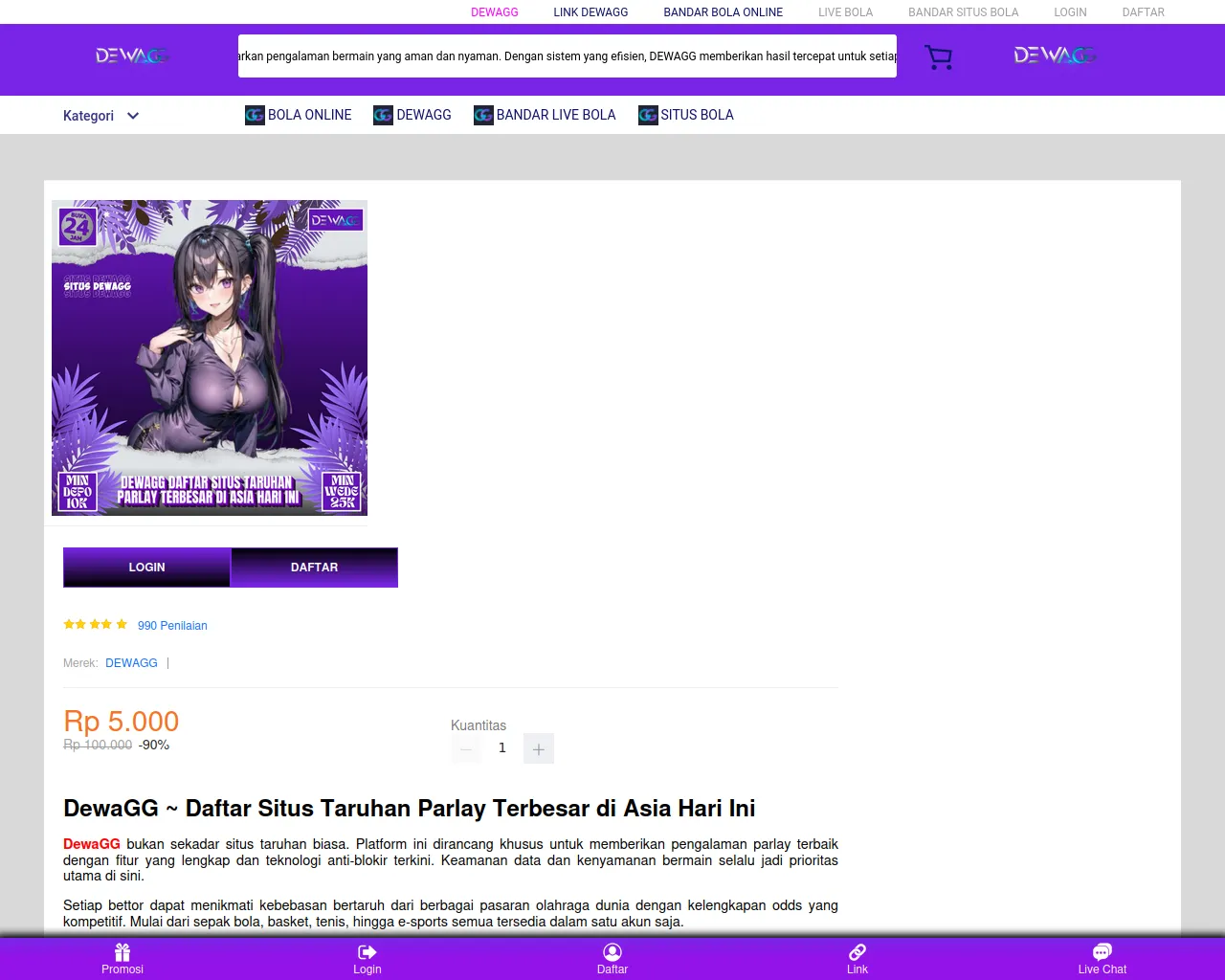Open the 990 Penilaian reviews link
Image resolution: width=1225 pixels, height=980 pixels.
172,626
